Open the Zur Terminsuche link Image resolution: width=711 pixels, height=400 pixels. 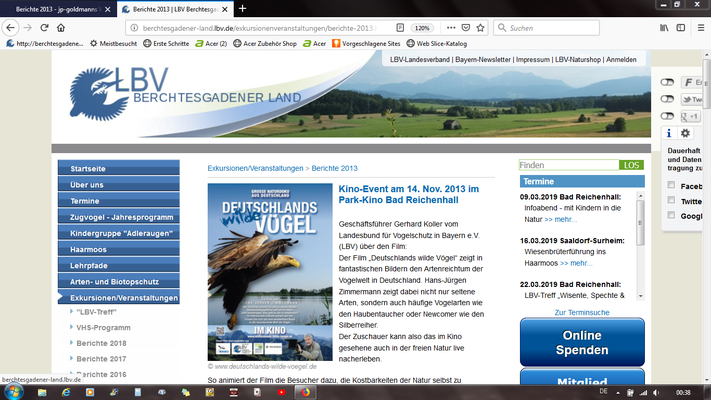(582, 312)
